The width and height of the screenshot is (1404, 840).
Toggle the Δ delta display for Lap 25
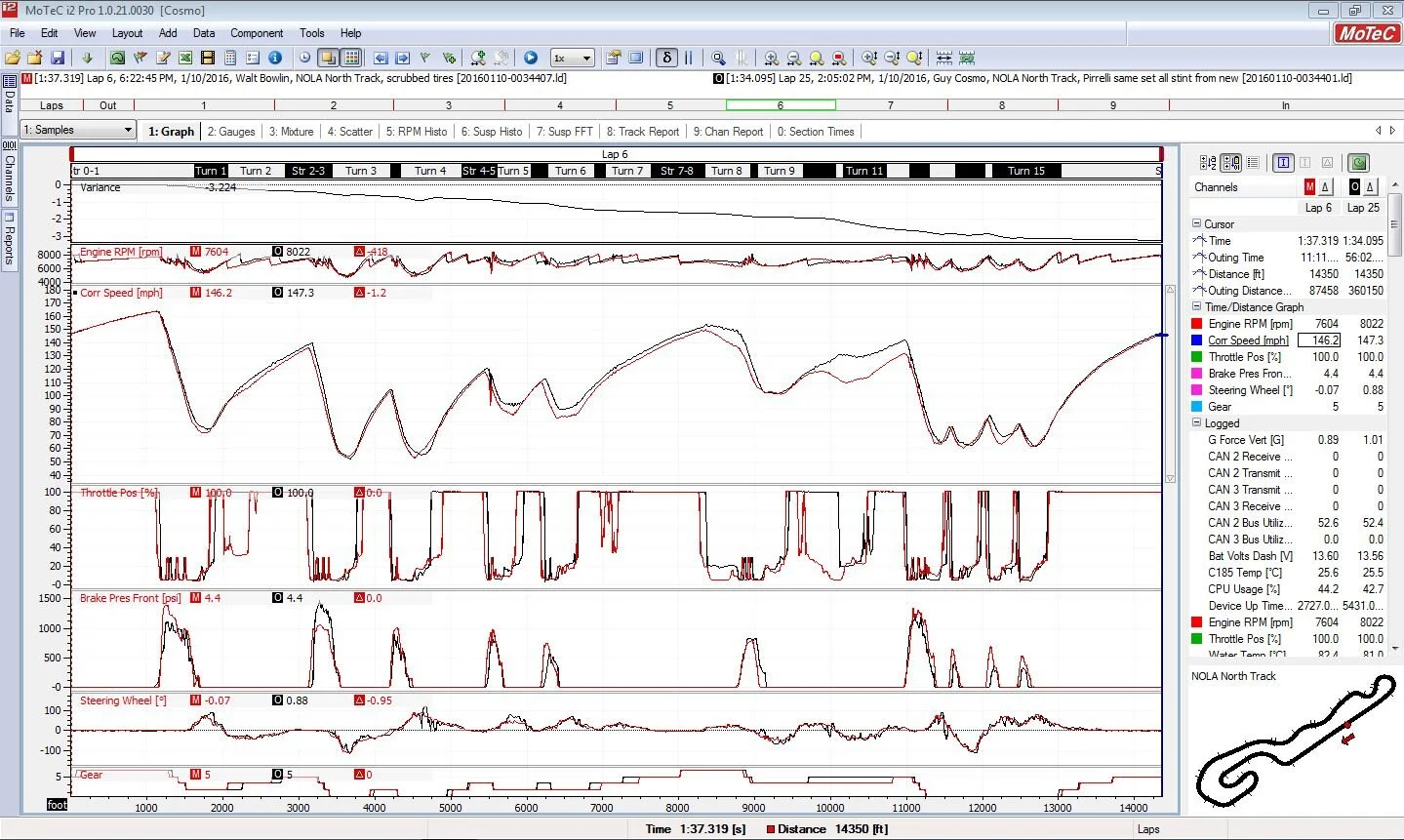[x=1370, y=186]
